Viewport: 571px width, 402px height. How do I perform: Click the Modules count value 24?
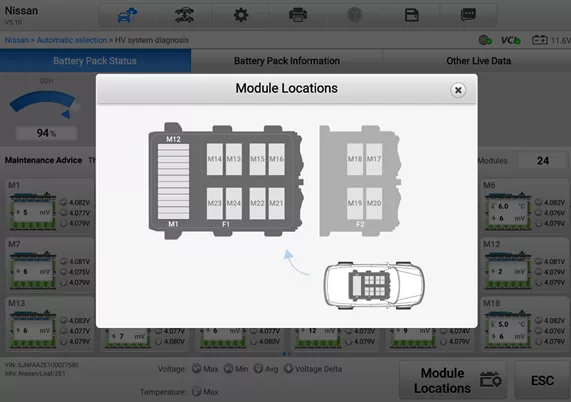coord(543,161)
